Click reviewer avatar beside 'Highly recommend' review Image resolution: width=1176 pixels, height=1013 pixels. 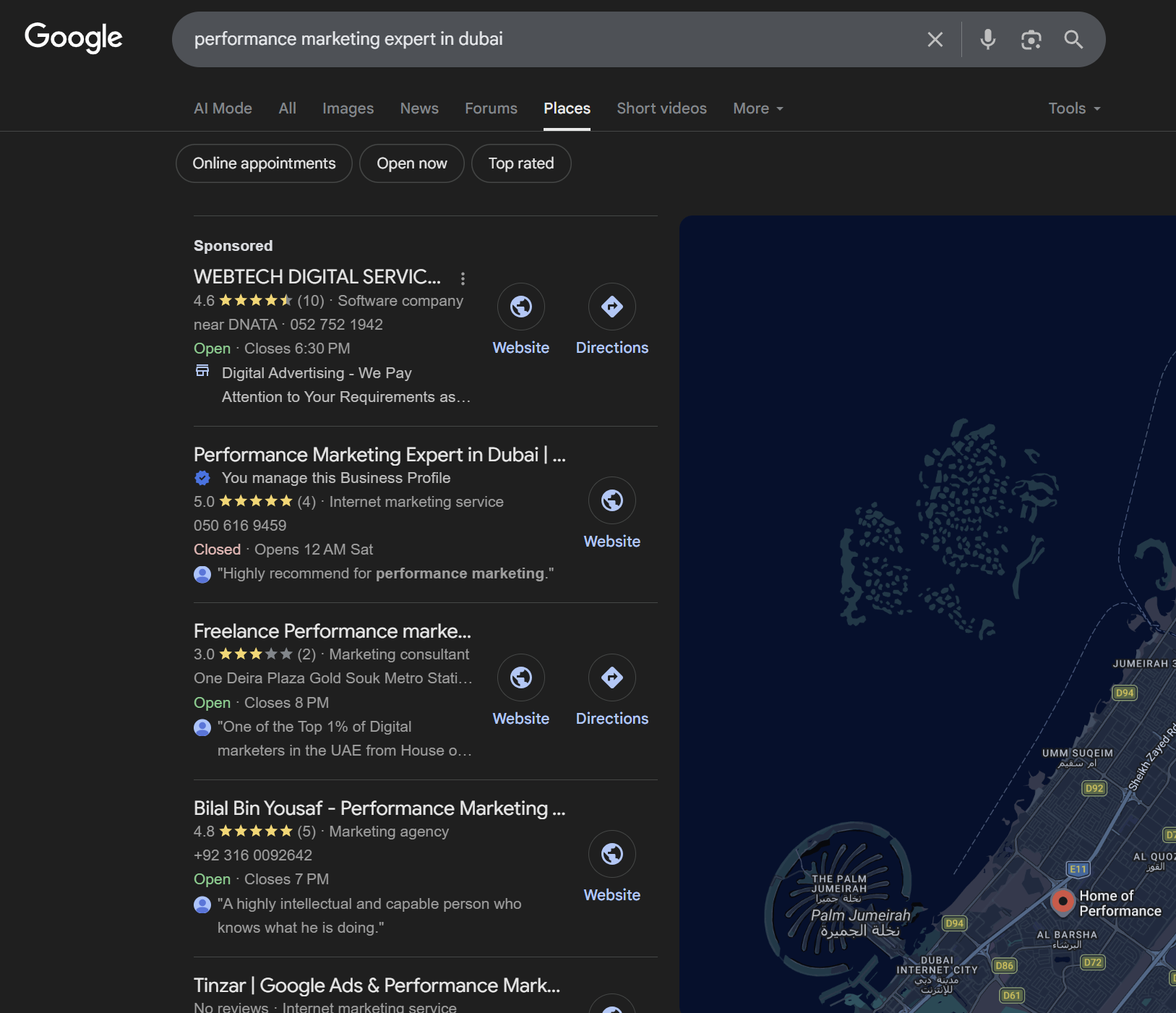[x=202, y=574]
